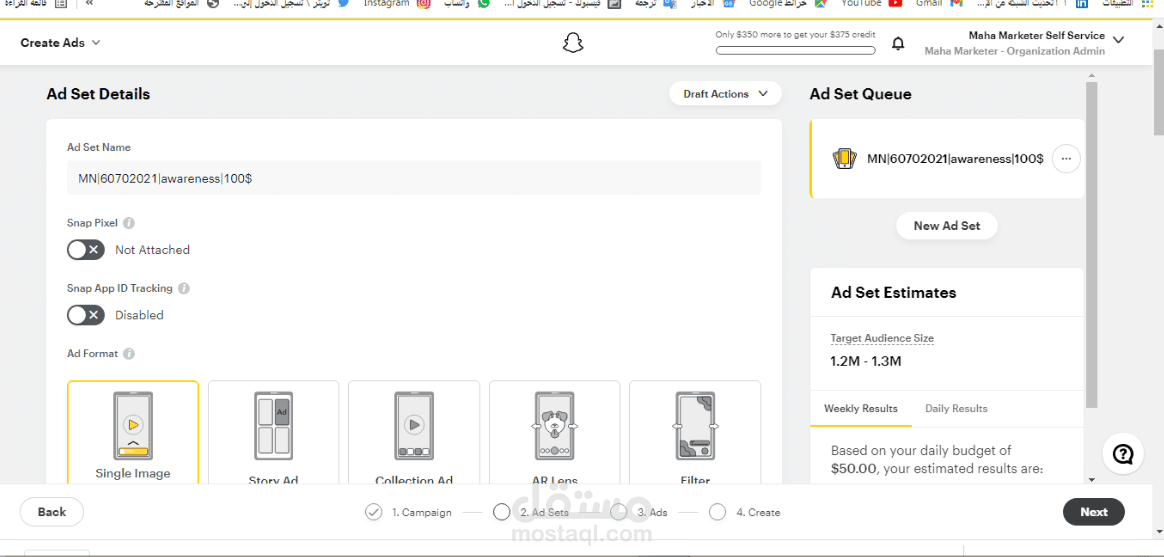Select the Ad Sets step circle
Viewport: 1164px width, 557px height.
tap(502, 512)
